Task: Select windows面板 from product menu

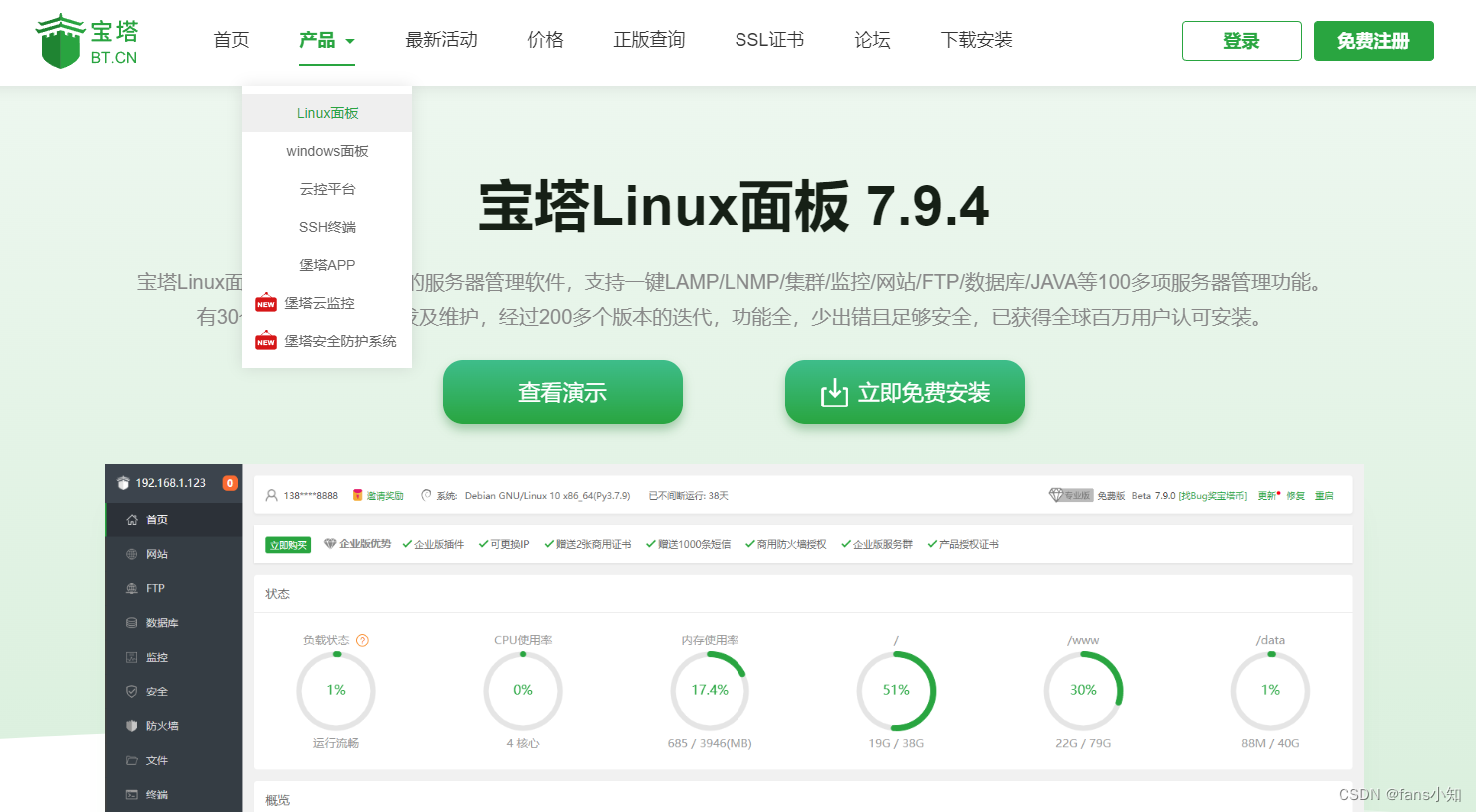Action: [x=327, y=151]
